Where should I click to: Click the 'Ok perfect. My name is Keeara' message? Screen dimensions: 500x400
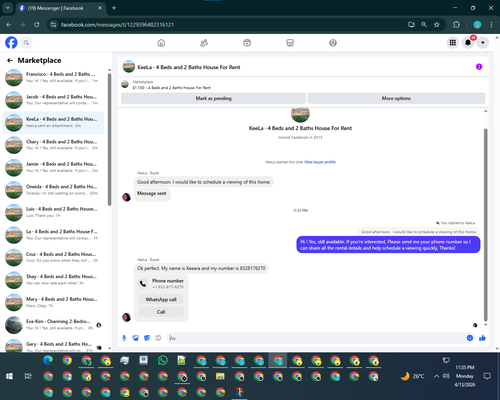pyautogui.click(x=201, y=268)
